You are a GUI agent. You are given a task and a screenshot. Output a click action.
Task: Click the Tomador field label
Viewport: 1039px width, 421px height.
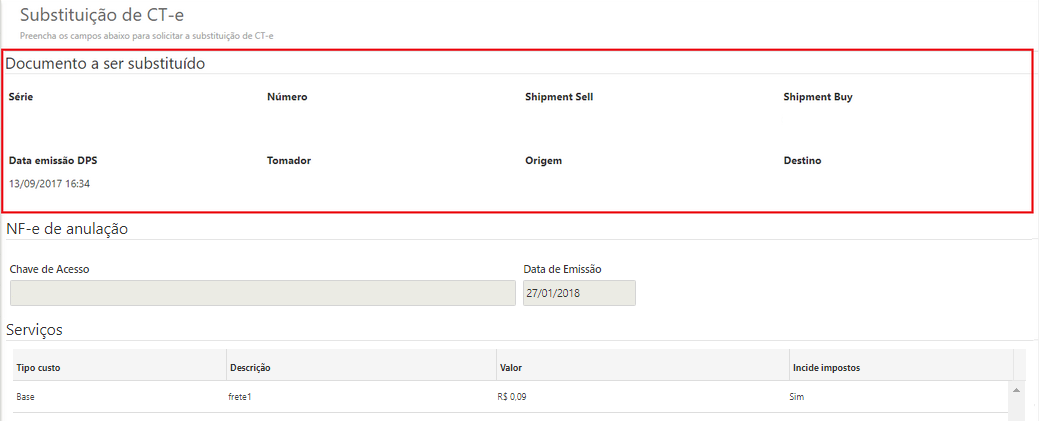click(x=290, y=160)
